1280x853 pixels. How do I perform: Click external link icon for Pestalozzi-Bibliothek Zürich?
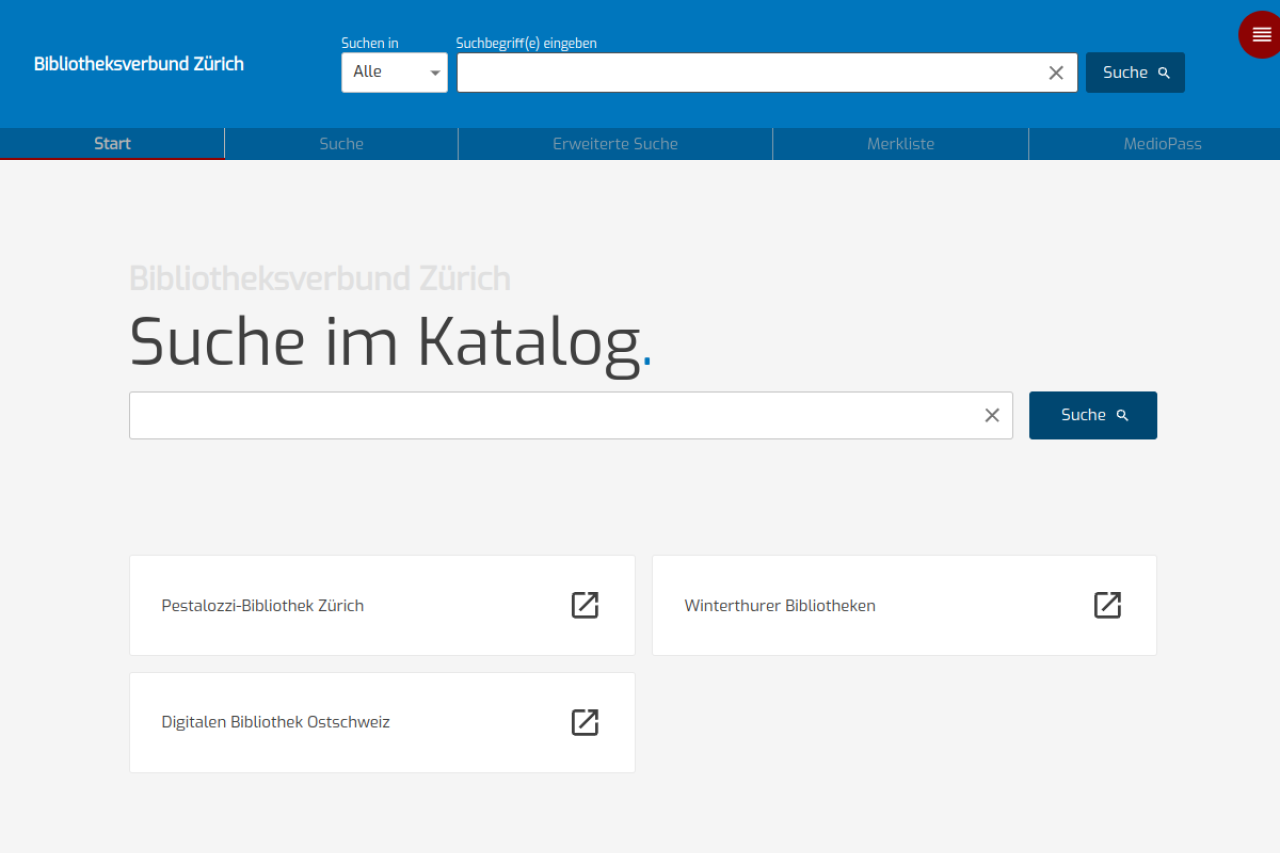pos(584,605)
